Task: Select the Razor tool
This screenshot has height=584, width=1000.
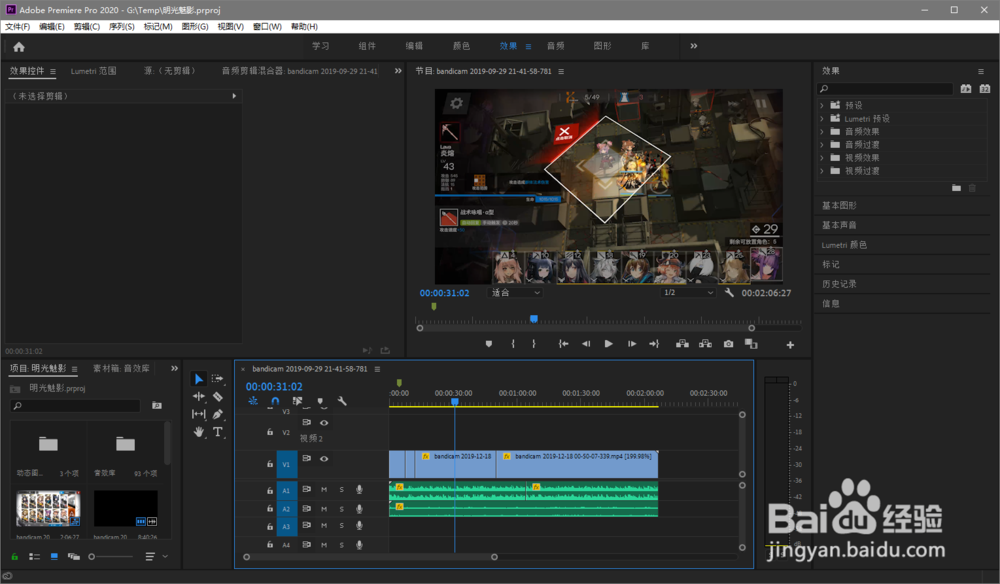Action: (x=218, y=397)
